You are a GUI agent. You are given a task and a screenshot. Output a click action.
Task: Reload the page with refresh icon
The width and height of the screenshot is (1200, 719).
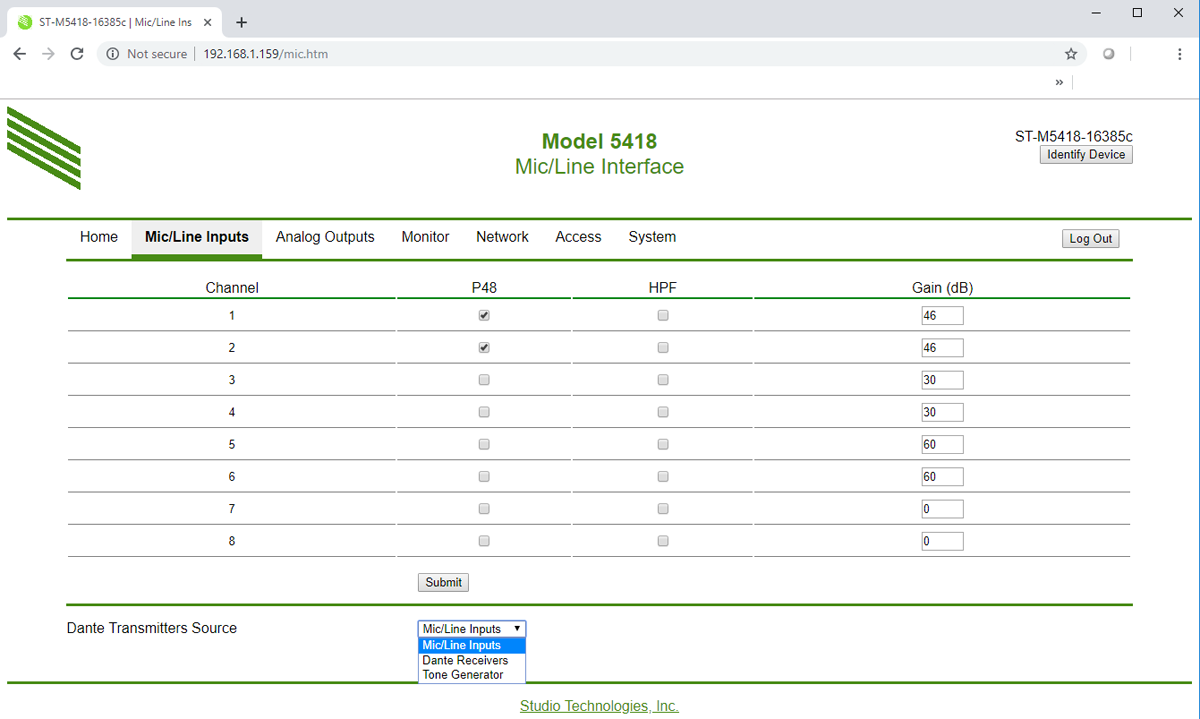[77, 54]
